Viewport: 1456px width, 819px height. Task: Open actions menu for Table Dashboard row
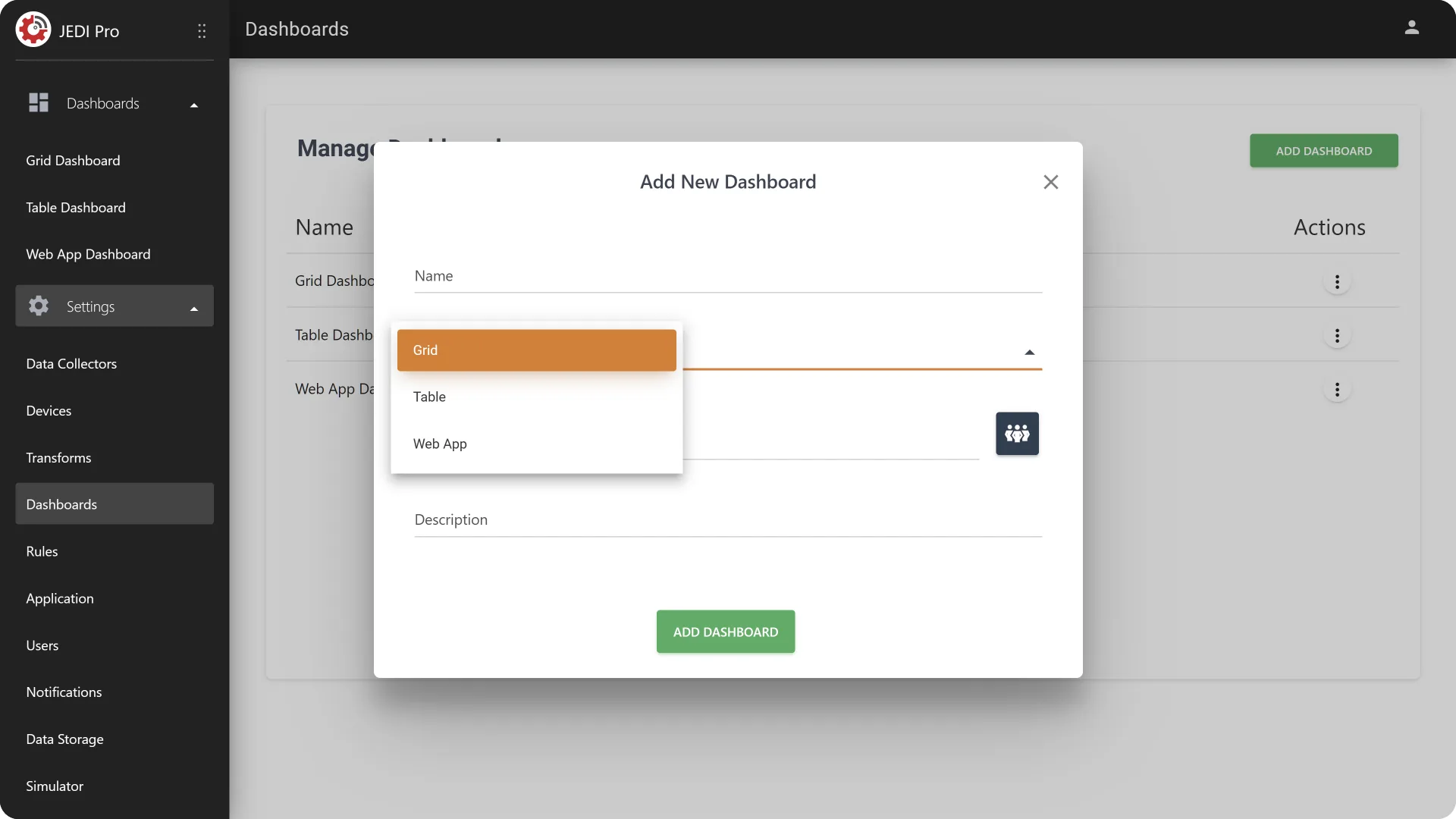pyautogui.click(x=1337, y=336)
